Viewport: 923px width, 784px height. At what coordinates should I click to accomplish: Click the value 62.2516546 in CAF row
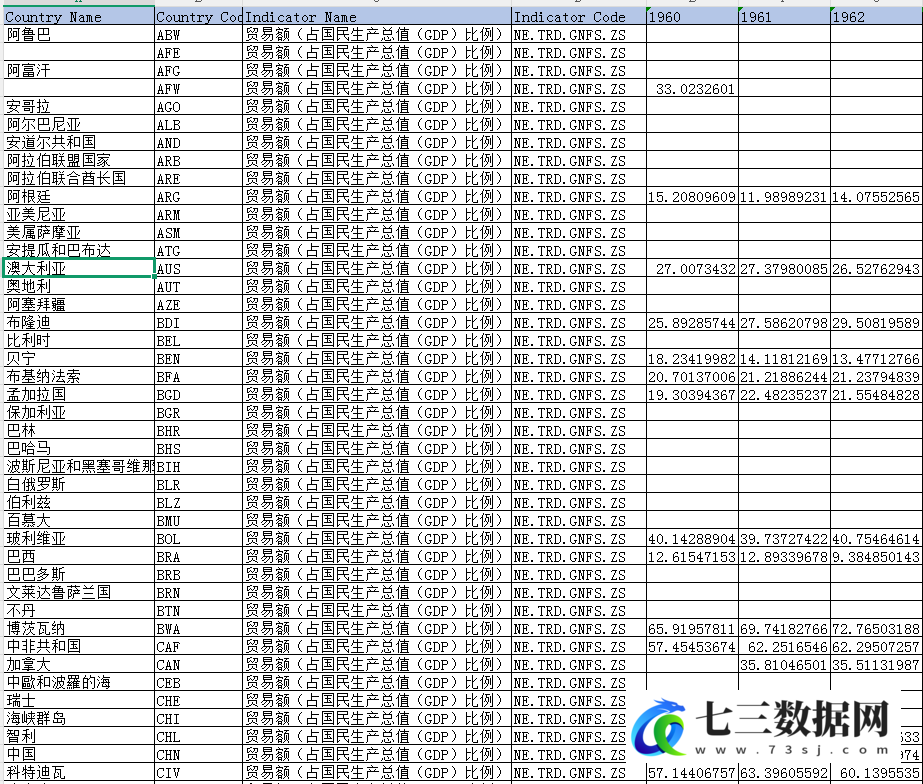pyautogui.click(x=785, y=647)
